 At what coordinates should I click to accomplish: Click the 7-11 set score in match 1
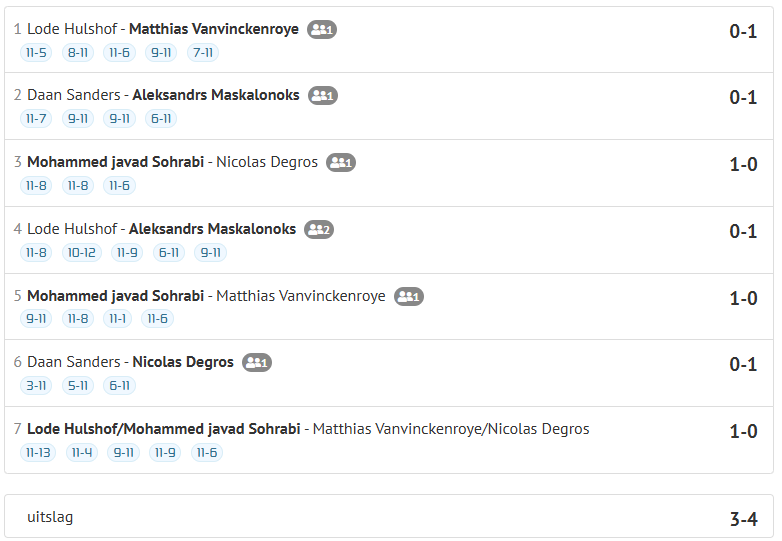tap(203, 53)
